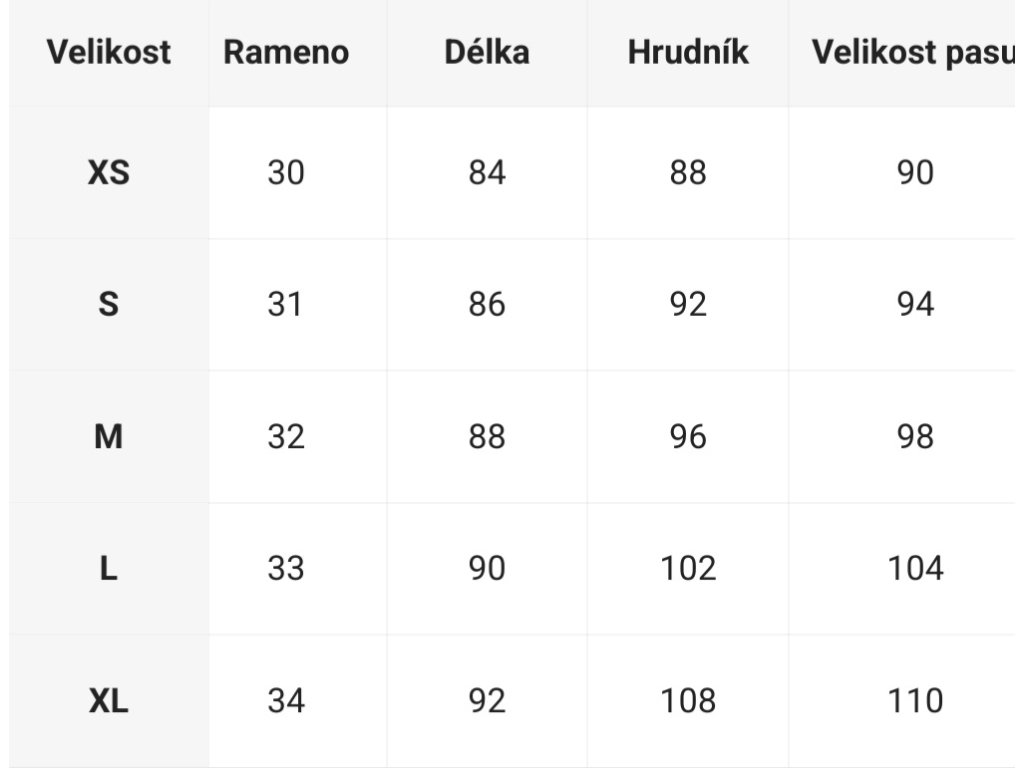Click waist value 110 for size XL
This screenshot has height=768, width=1024.
[x=915, y=701]
